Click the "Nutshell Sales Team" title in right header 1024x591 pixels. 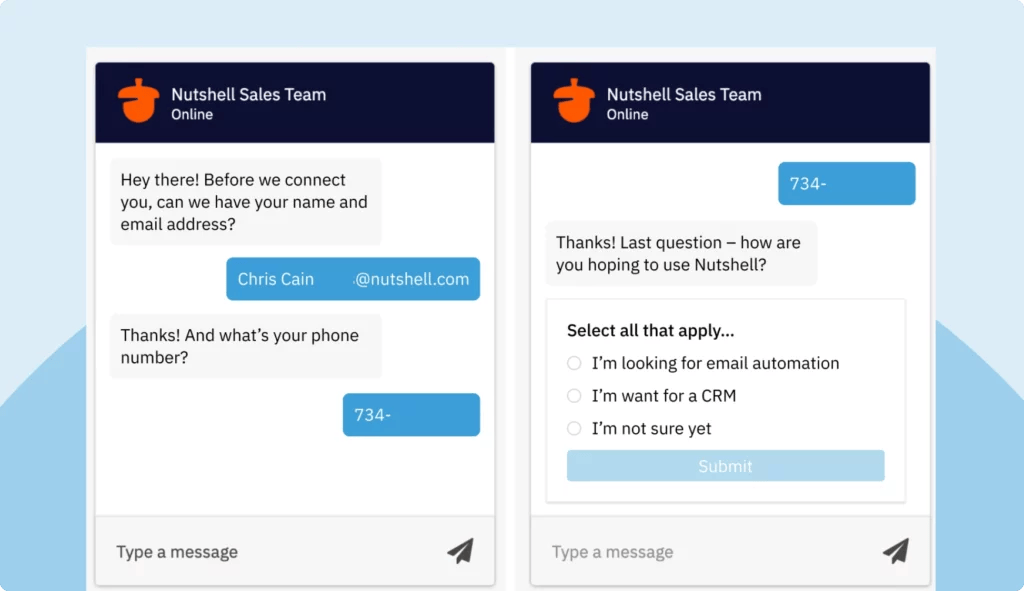coord(683,94)
